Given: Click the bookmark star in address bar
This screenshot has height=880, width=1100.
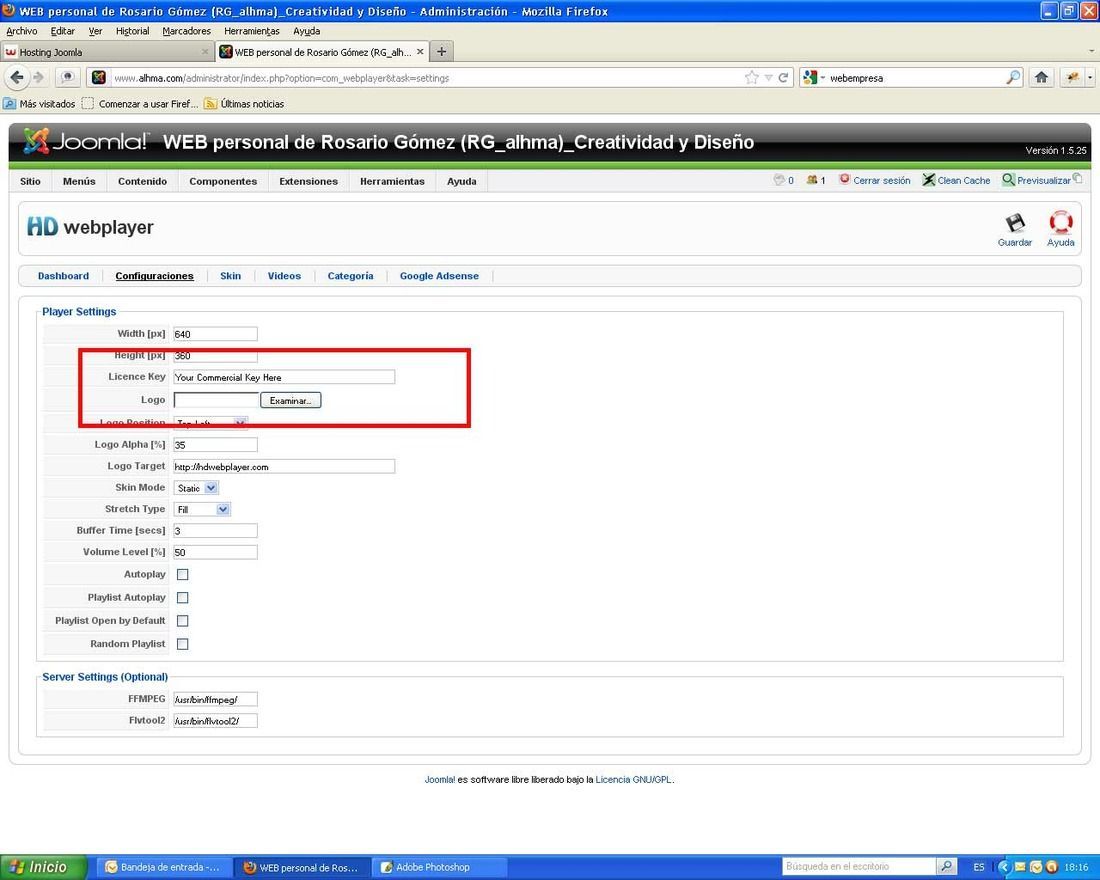Looking at the screenshot, I should click(x=751, y=78).
